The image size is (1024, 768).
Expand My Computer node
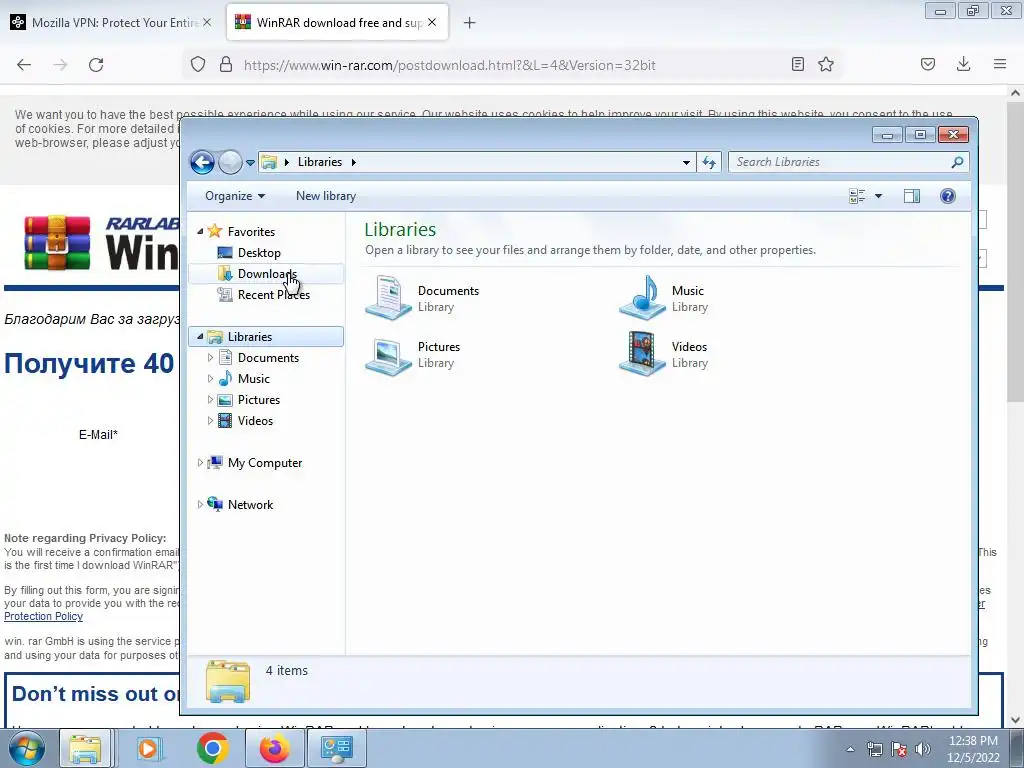tap(200, 463)
